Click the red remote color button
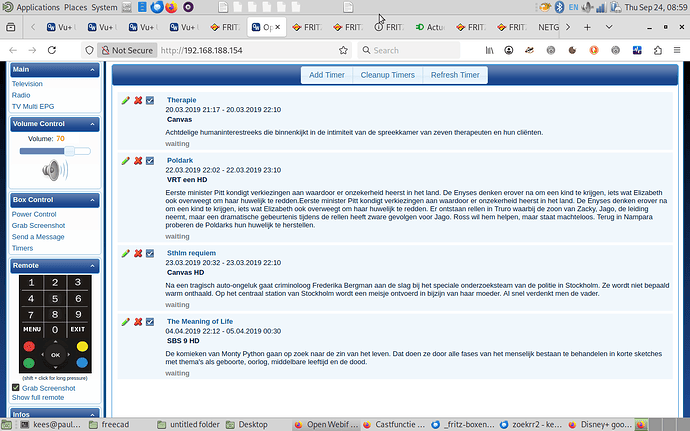The width and height of the screenshot is (690, 431). coord(29,346)
